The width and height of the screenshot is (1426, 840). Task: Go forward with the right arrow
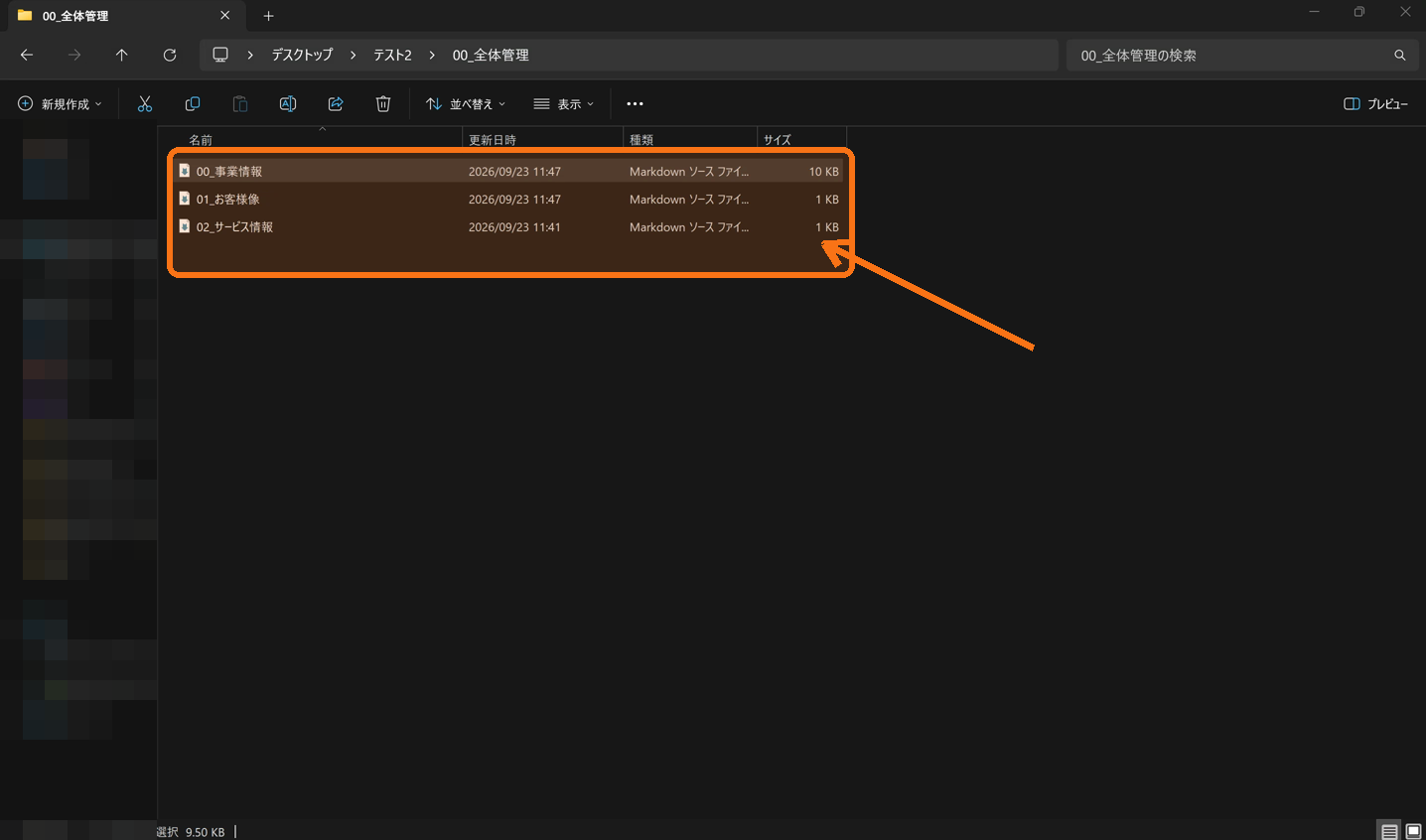pyautogui.click(x=74, y=56)
